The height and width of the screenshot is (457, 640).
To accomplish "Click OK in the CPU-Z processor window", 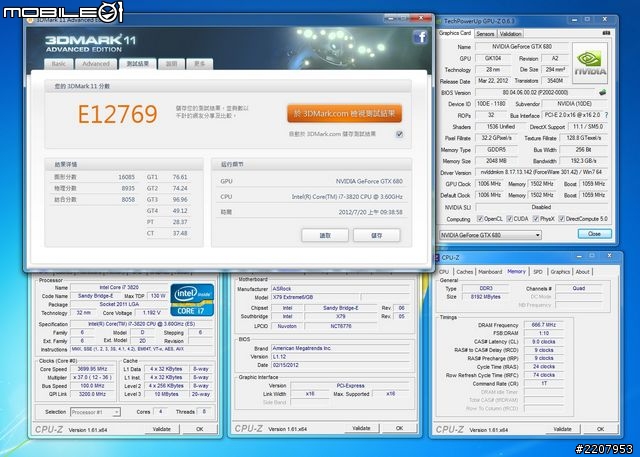I will tap(200, 429).
